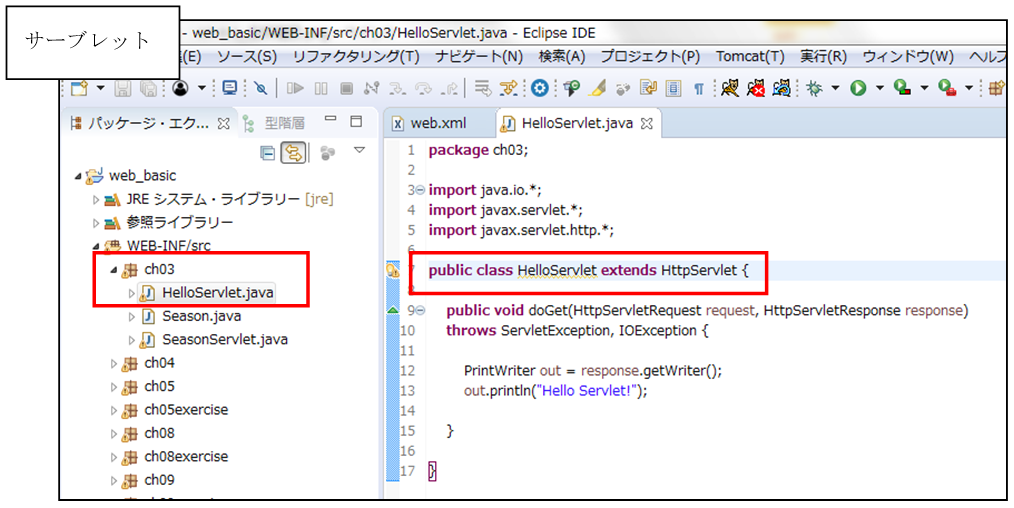This screenshot has height=508, width=1014.
Task: Toggle show whitespace characters pilcrow icon
Action: pos(699,88)
